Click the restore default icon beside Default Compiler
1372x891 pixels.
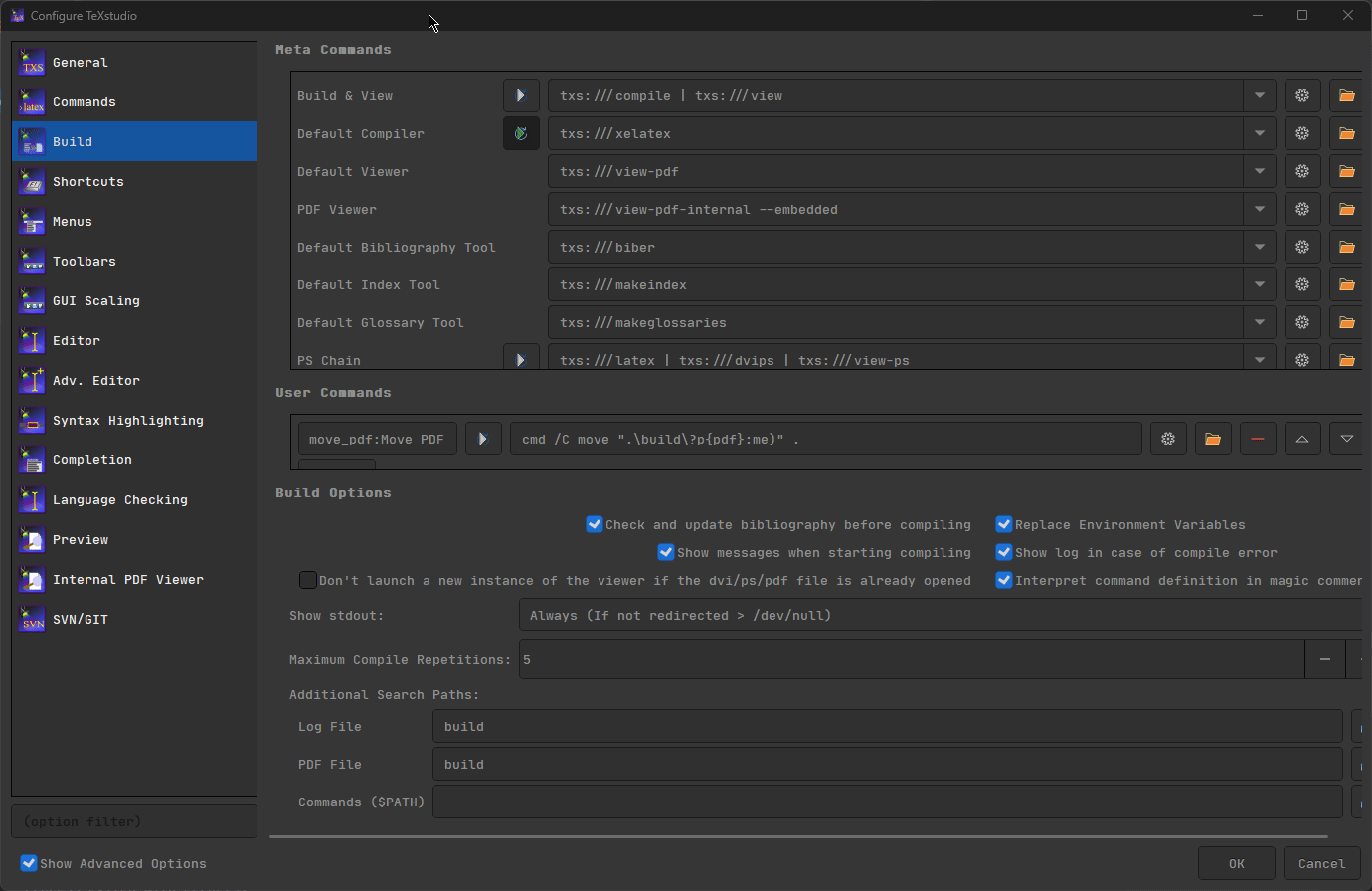pyautogui.click(x=521, y=133)
